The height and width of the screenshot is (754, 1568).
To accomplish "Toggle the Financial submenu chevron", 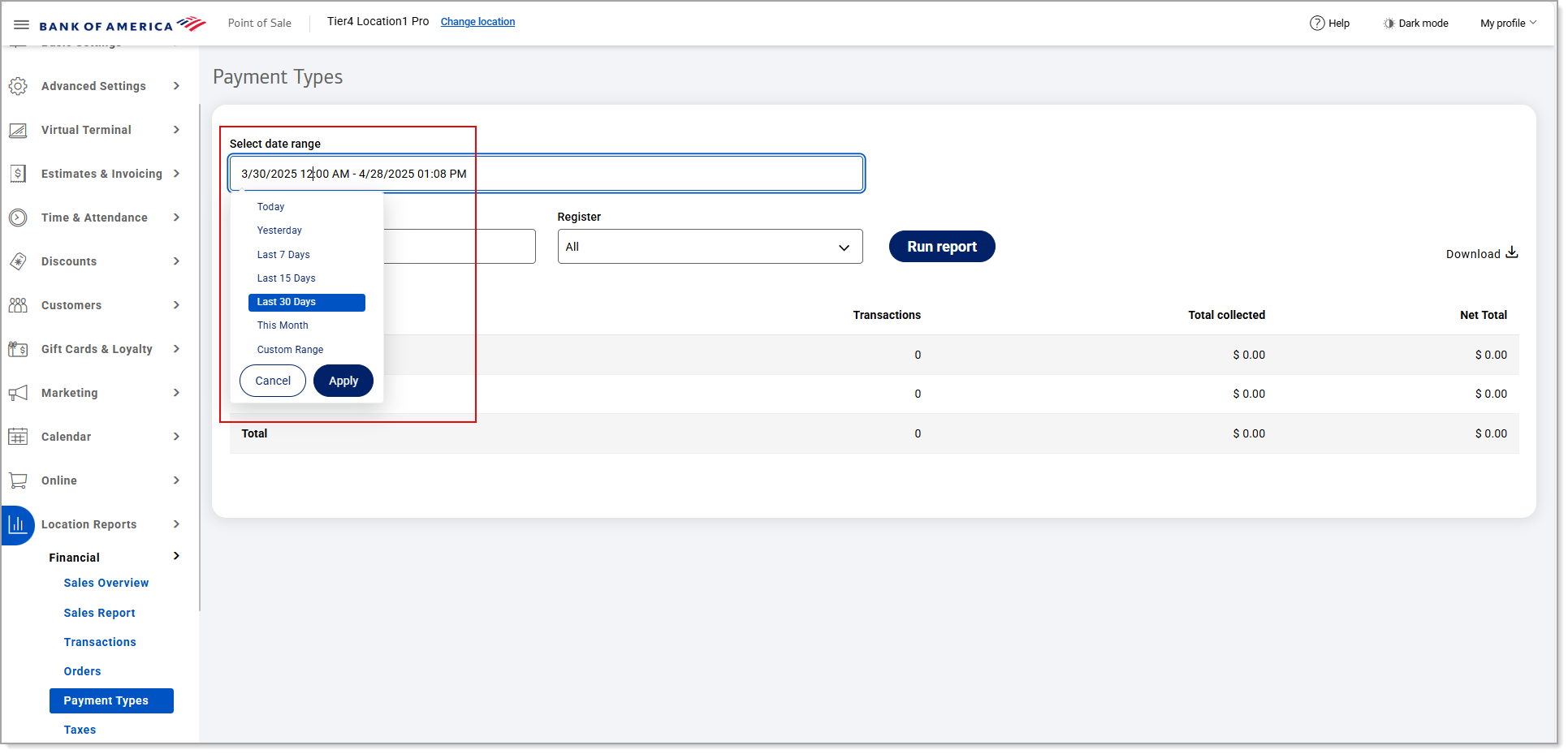I will tap(176, 556).
